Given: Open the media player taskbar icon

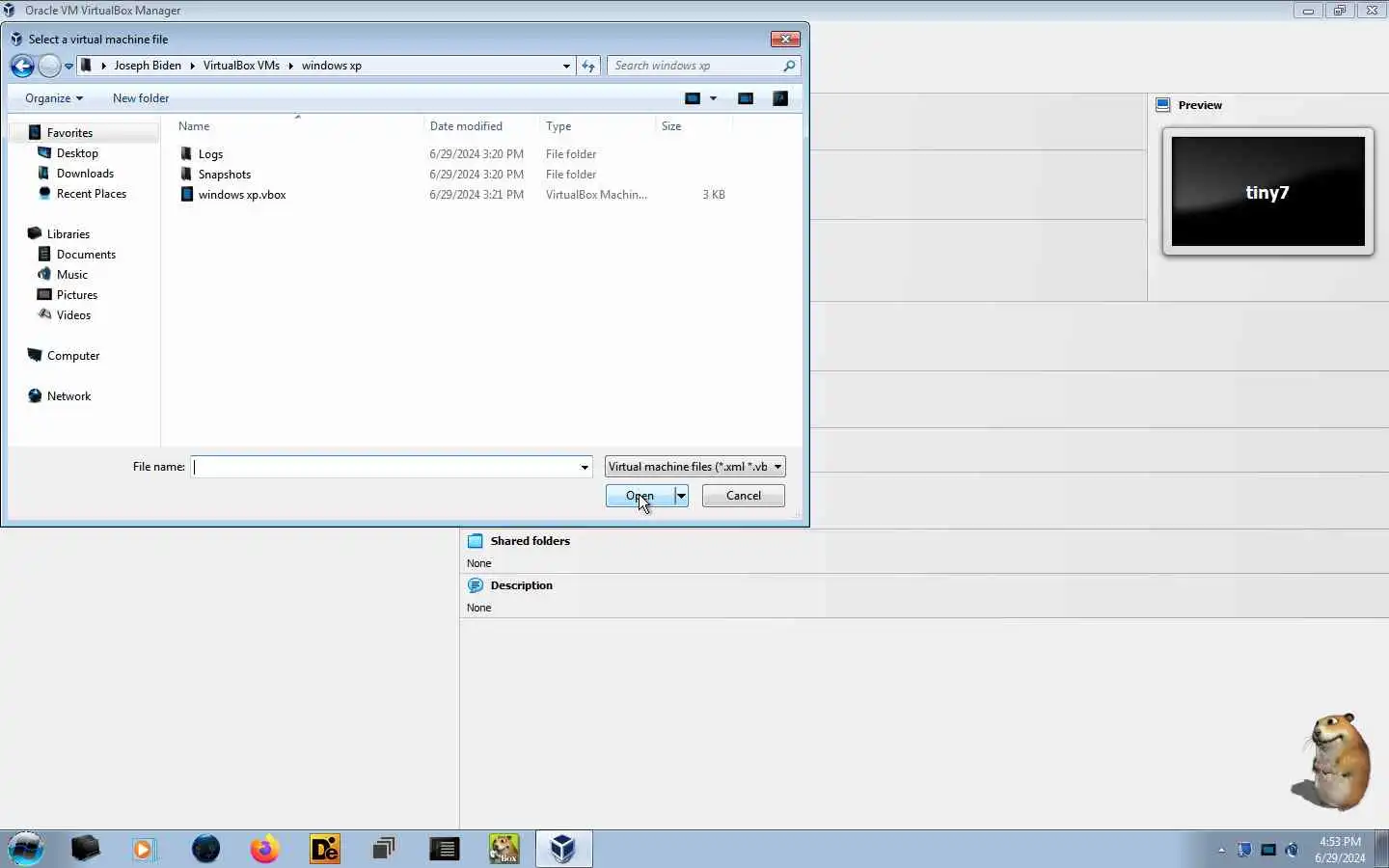Looking at the screenshot, I should 144,849.
